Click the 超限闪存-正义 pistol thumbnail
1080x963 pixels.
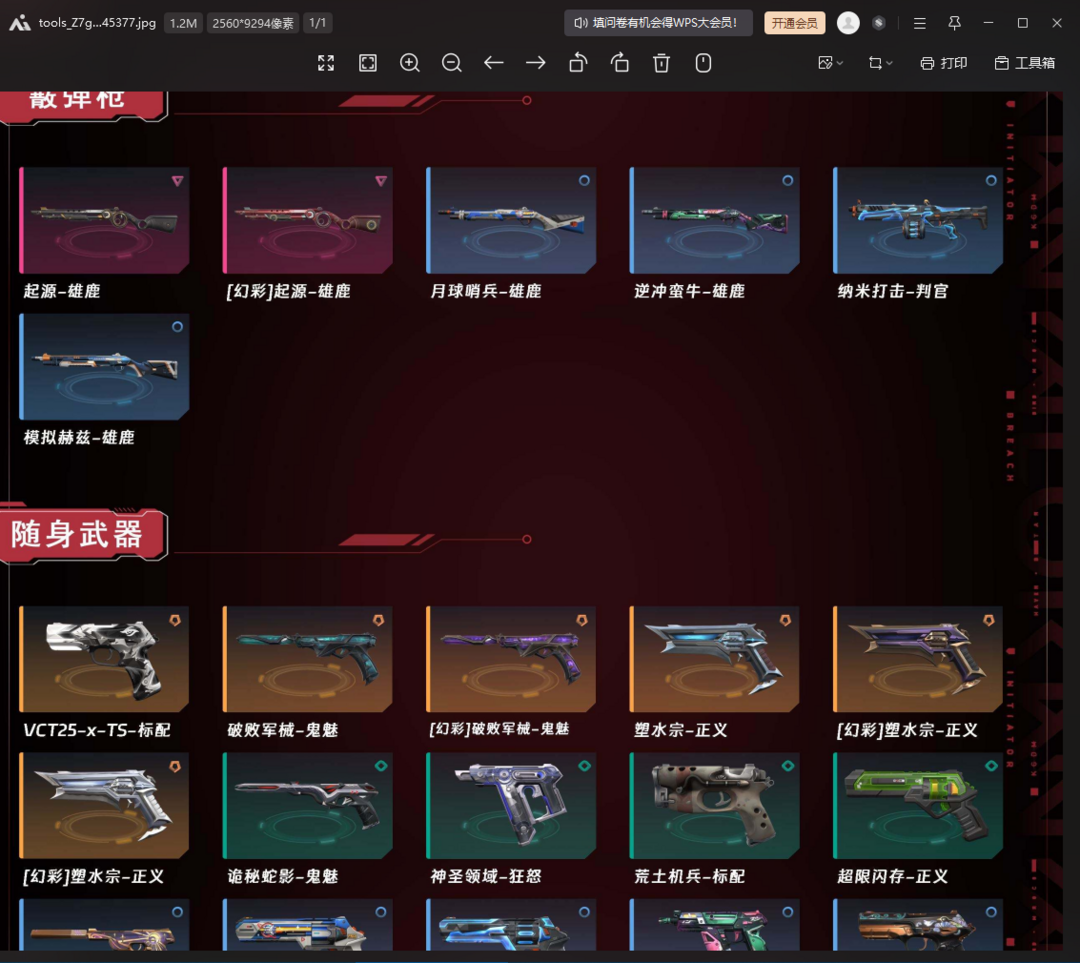tap(917, 806)
